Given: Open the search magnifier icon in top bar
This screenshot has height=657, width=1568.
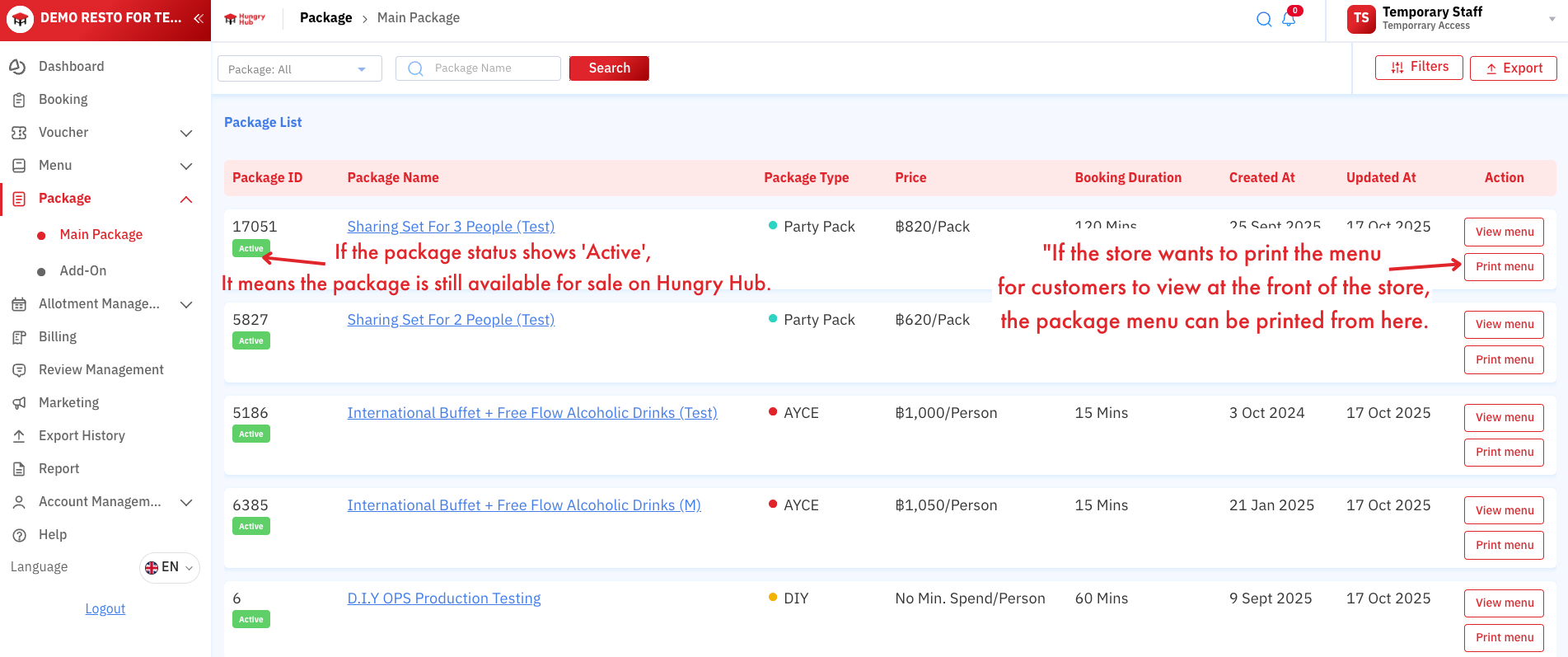Looking at the screenshot, I should [x=1264, y=19].
